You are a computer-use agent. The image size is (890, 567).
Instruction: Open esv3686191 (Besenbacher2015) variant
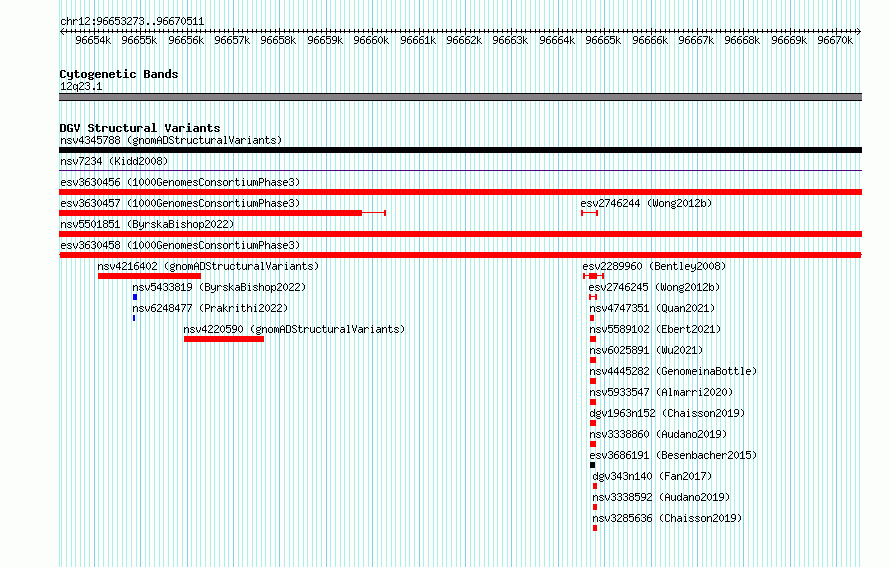click(673, 455)
